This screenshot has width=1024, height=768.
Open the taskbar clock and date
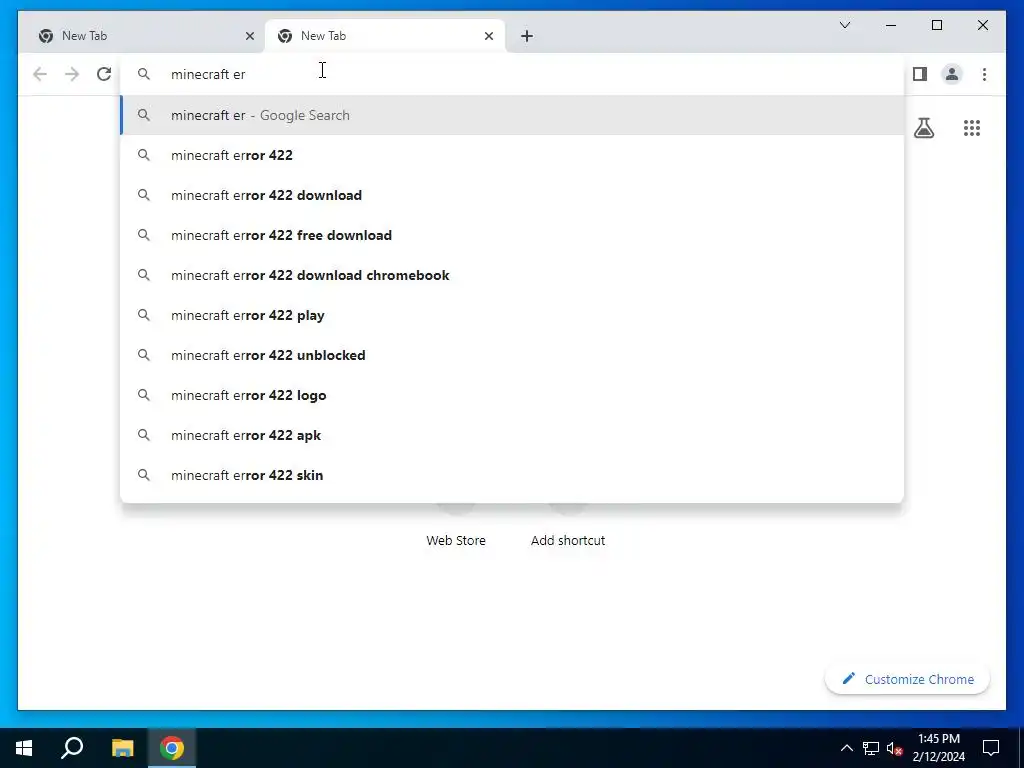938,748
